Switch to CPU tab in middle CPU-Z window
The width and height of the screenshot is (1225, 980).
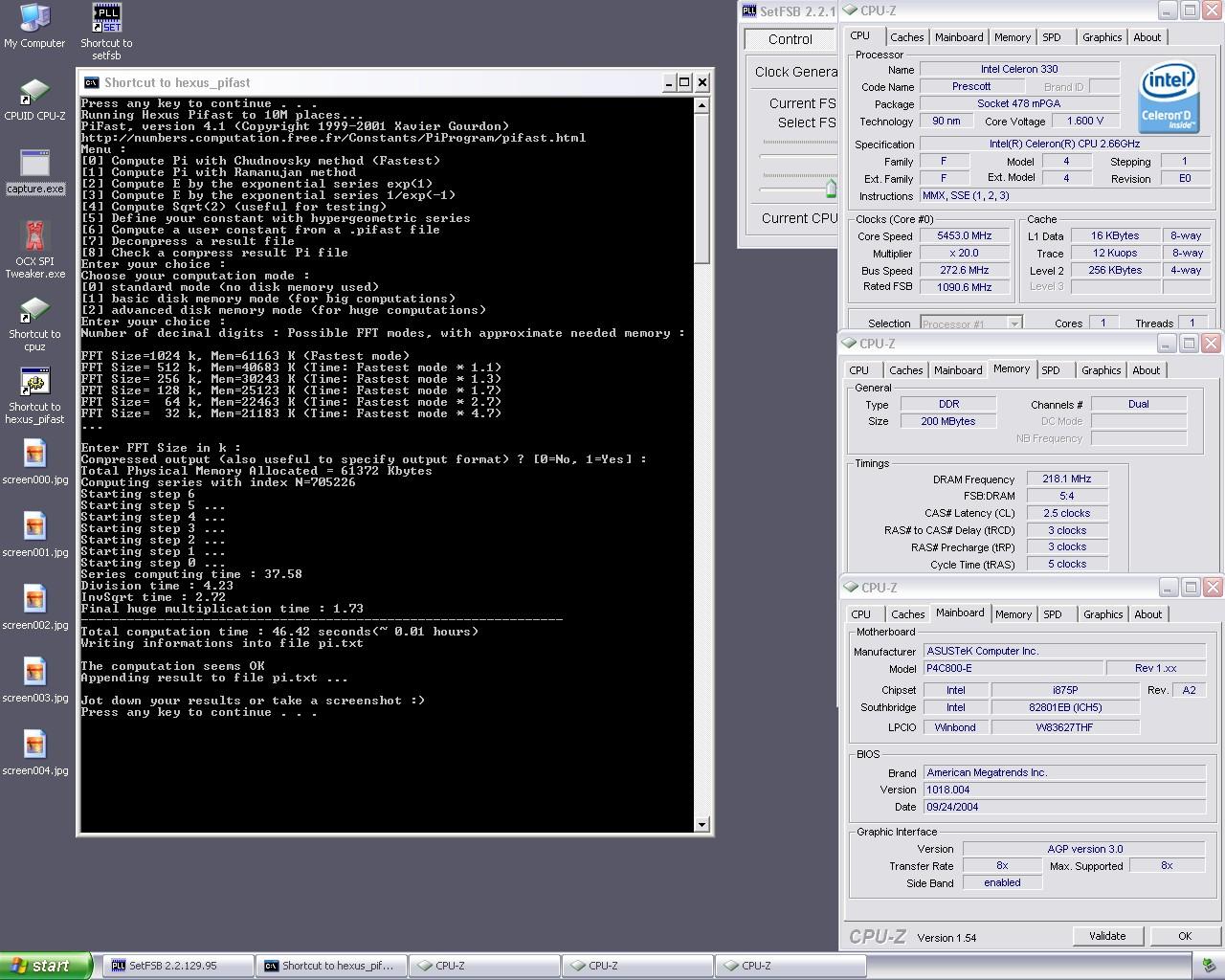859,370
